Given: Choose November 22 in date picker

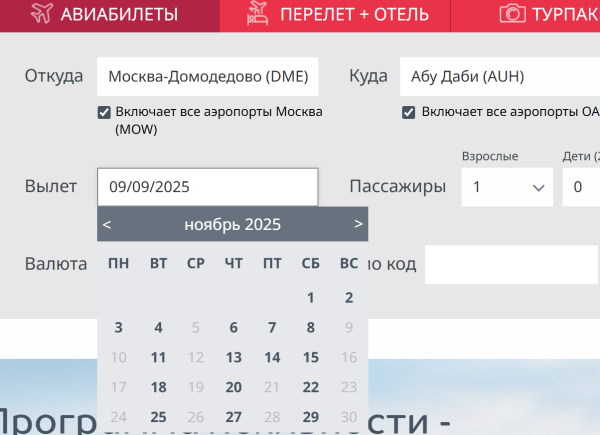Looking at the screenshot, I should (311, 387).
